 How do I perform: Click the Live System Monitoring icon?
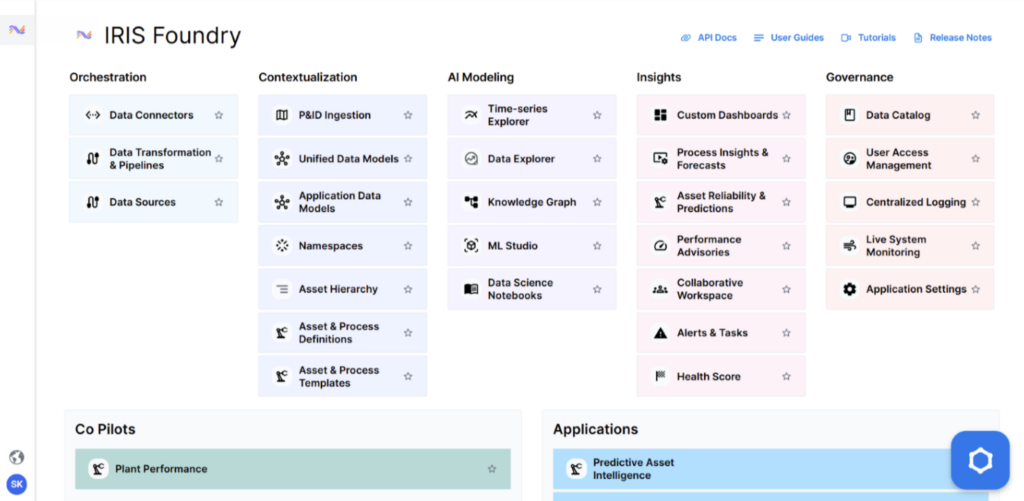coord(850,246)
